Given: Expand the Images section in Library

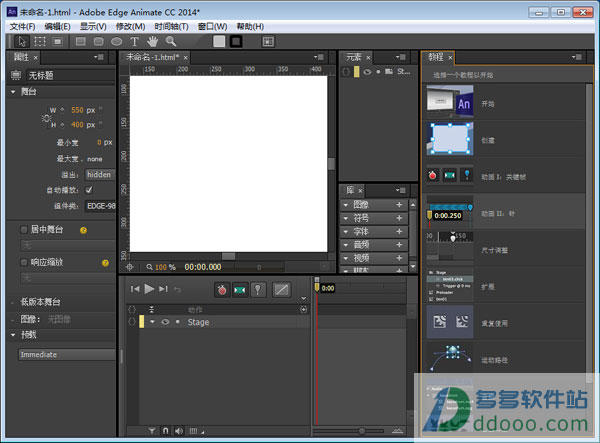Looking at the screenshot, I should click(346, 205).
